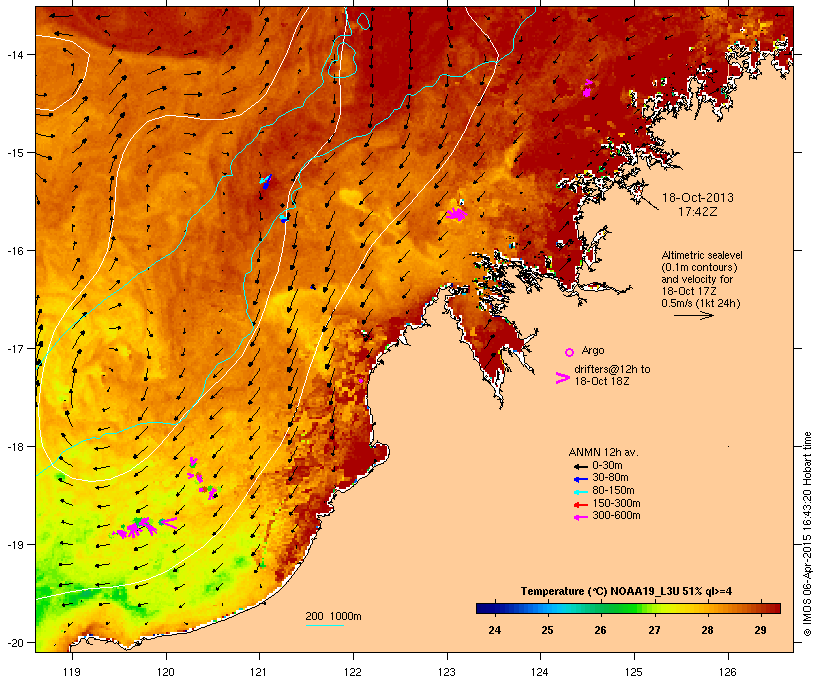Click the 120 longitude axis label
The image size is (820, 680).
[x=166, y=672]
